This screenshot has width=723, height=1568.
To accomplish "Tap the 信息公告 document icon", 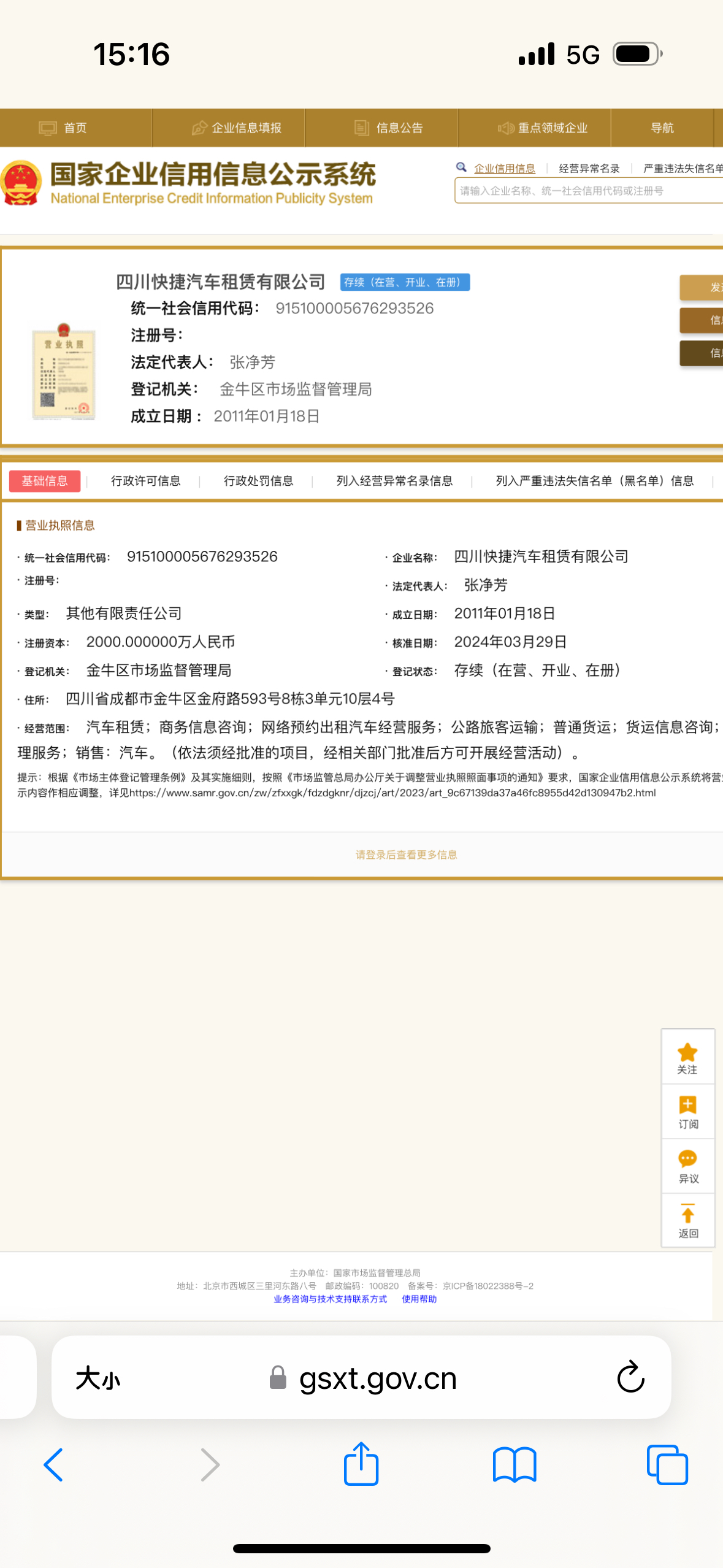I will pyautogui.click(x=362, y=128).
